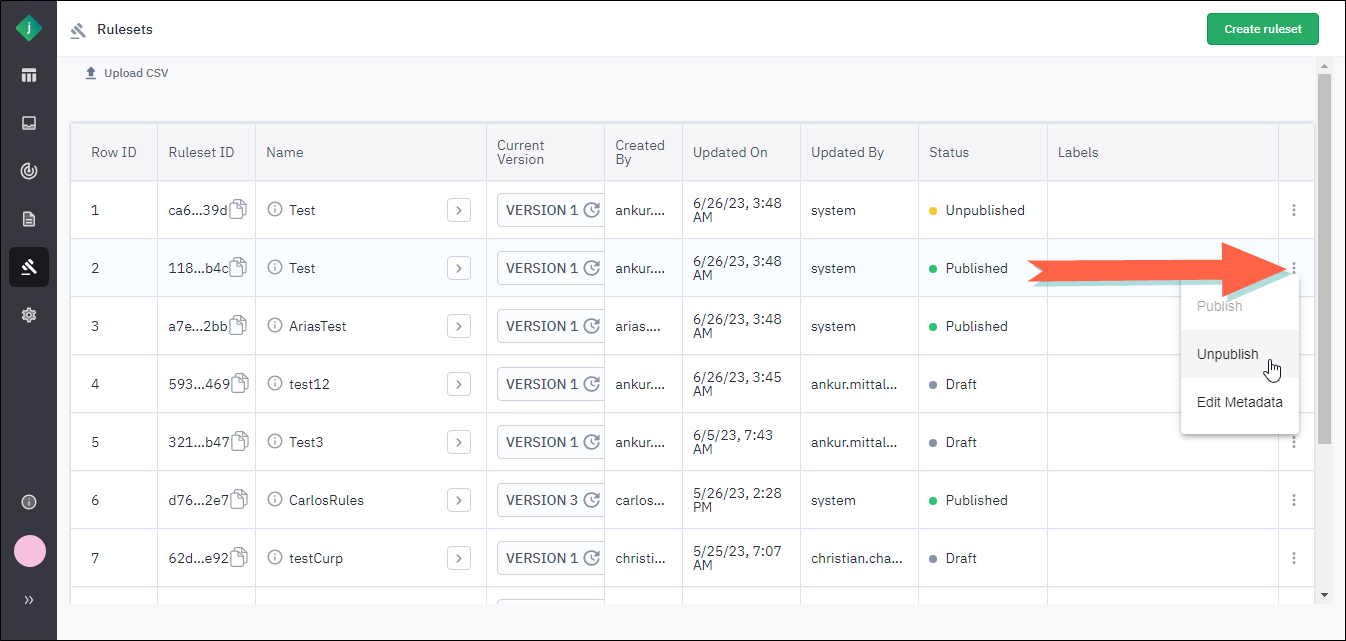Open the inbox icon in the sidebar
The height and width of the screenshot is (641, 1346).
(29, 123)
